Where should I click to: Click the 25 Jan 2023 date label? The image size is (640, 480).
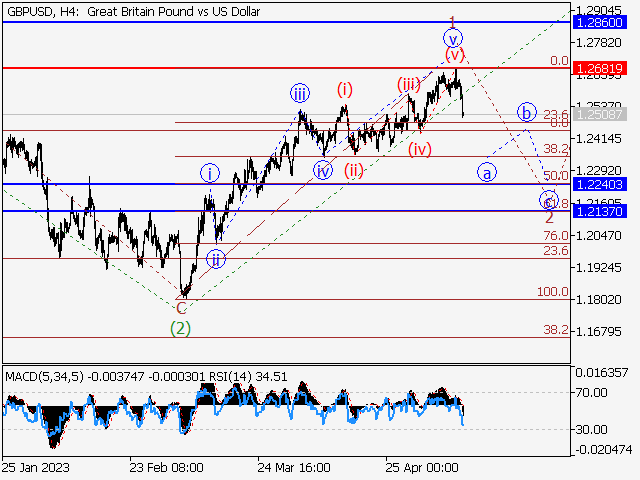pyautogui.click(x=36, y=467)
